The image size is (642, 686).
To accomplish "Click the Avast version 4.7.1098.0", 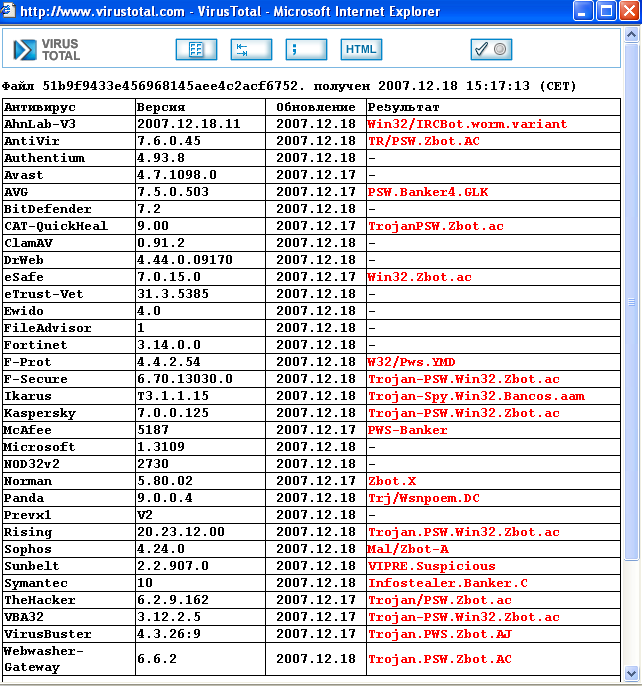I will (x=177, y=175).
